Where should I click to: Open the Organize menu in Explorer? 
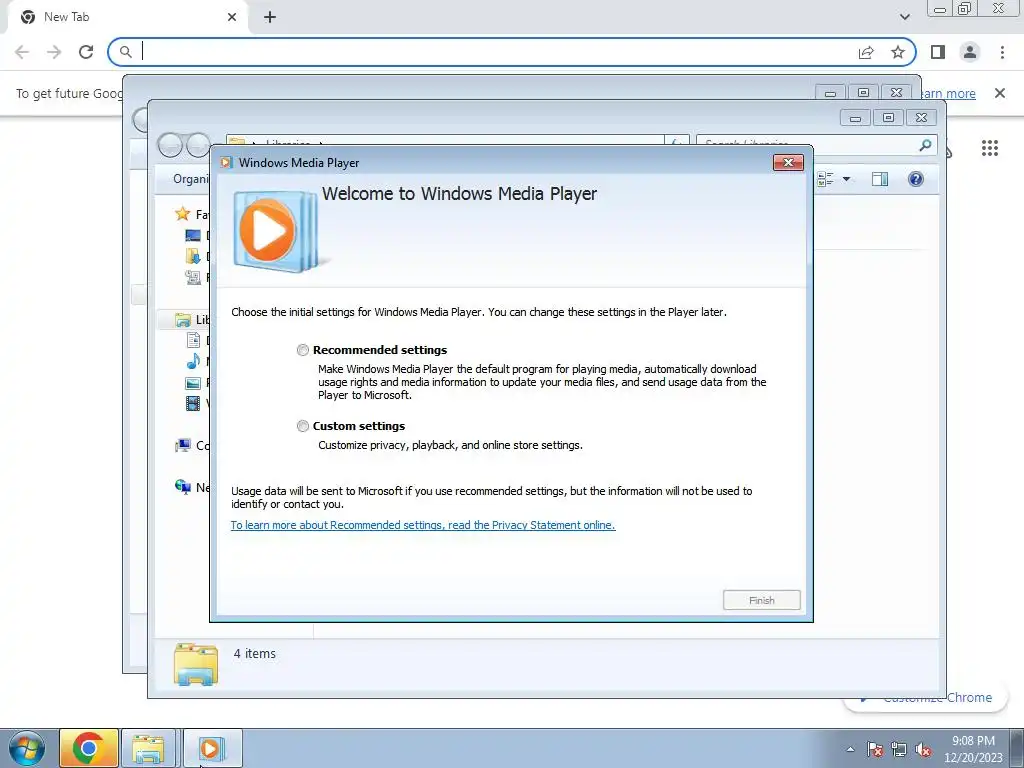[x=191, y=179]
